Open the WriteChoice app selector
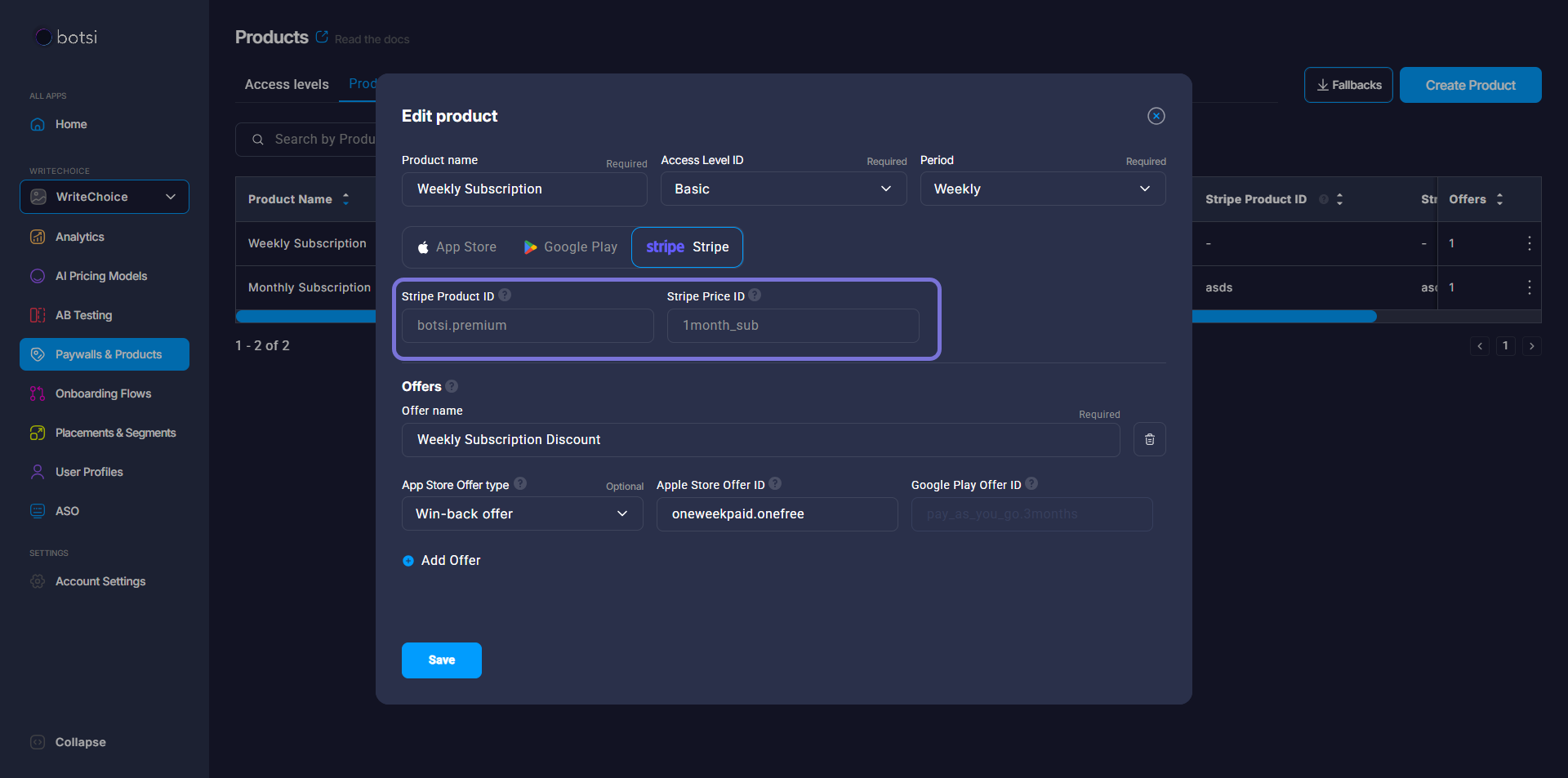 coord(105,197)
